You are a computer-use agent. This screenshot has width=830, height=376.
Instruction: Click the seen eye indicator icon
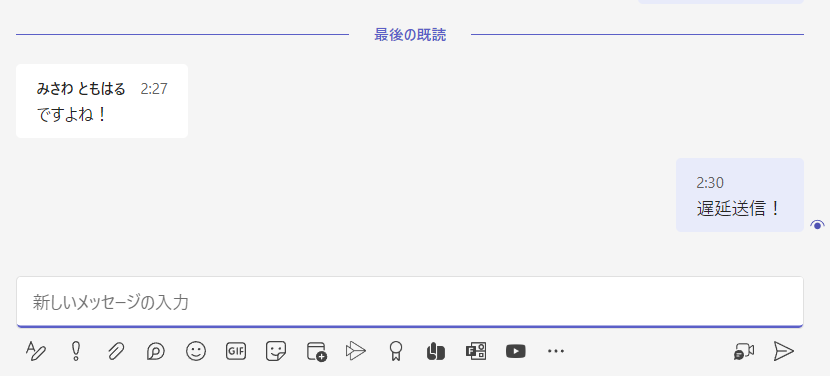[817, 225]
